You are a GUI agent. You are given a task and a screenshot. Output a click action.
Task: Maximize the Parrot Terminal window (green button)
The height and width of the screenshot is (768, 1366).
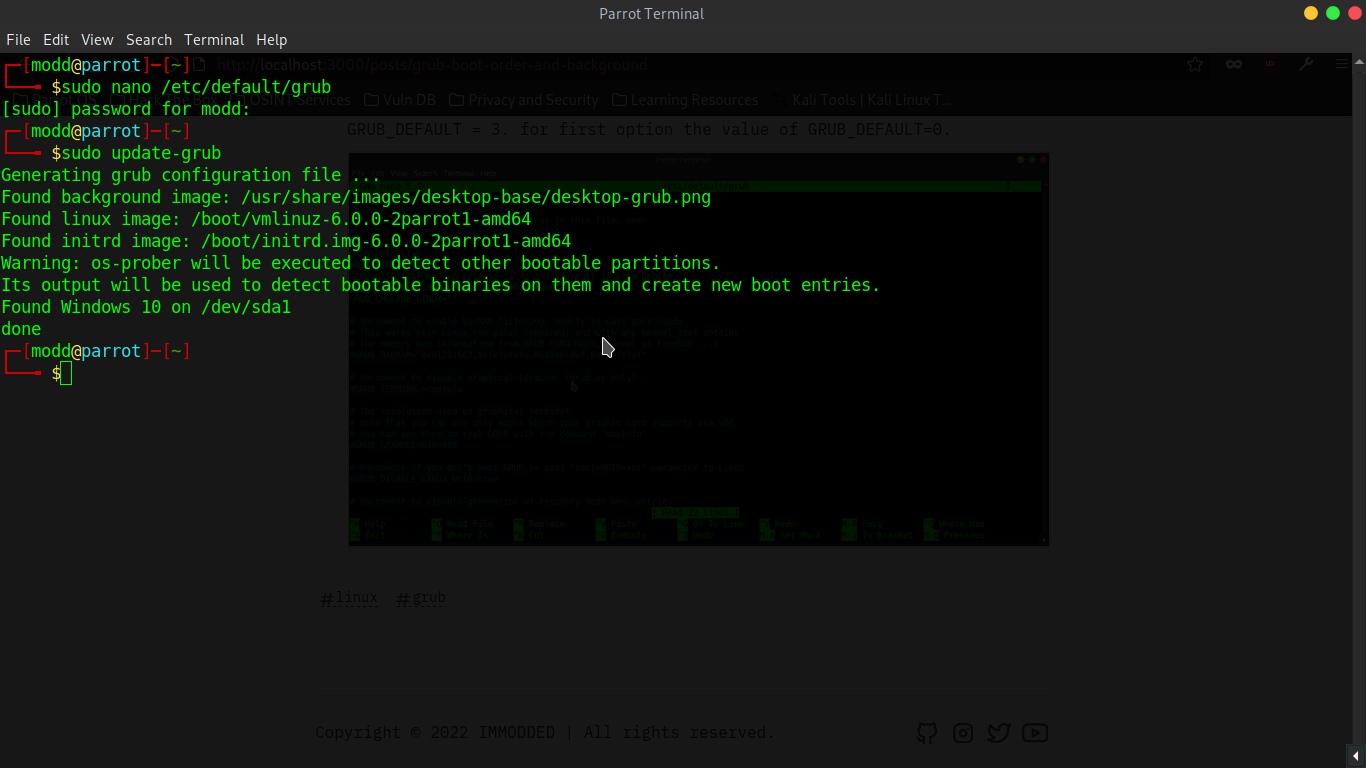tap(1333, 13)
